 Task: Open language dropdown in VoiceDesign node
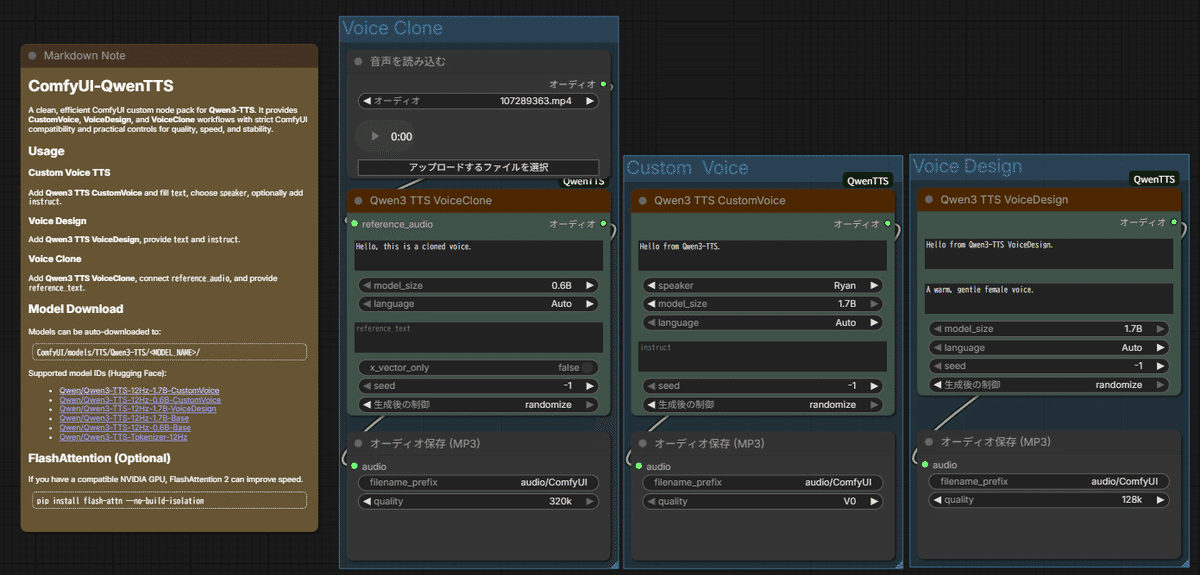pyautogui.click(x=1049, y=347)
